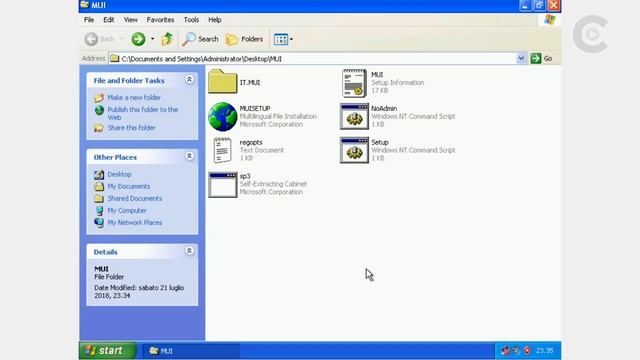Select the sp3 self-extracting cabinet icon

point(222,184)
